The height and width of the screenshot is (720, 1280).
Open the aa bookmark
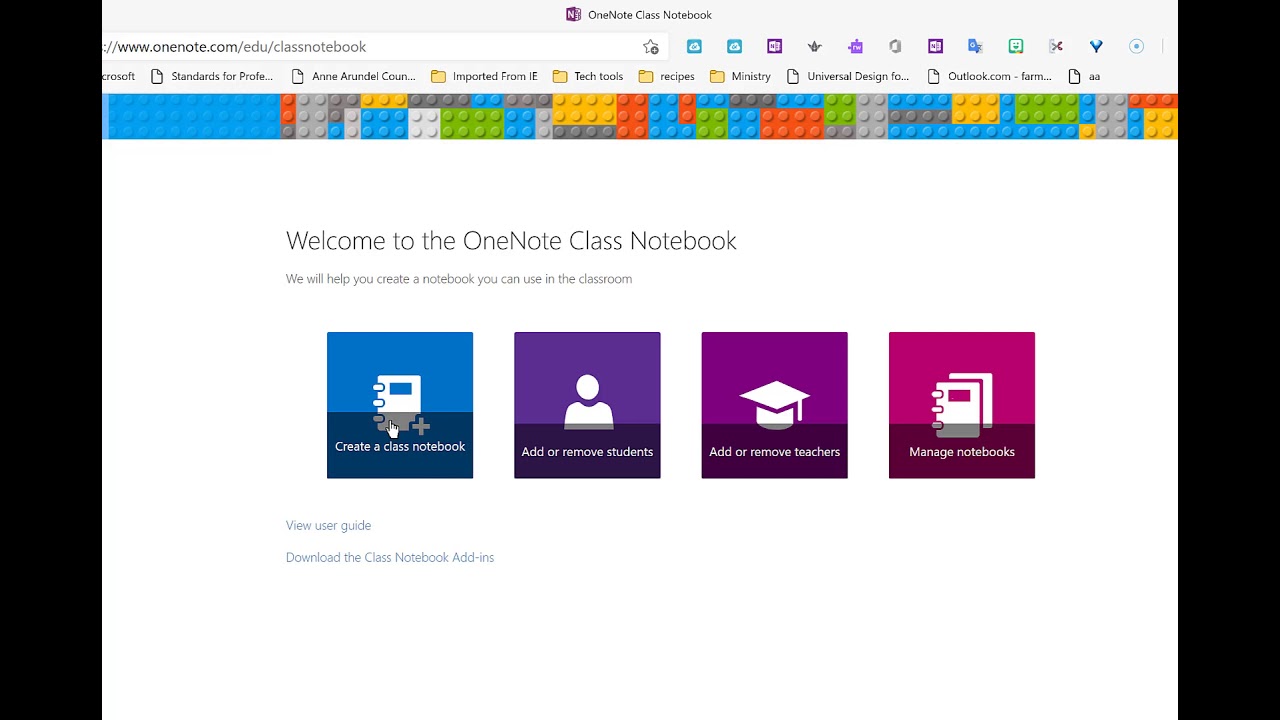pos(1084,76)
